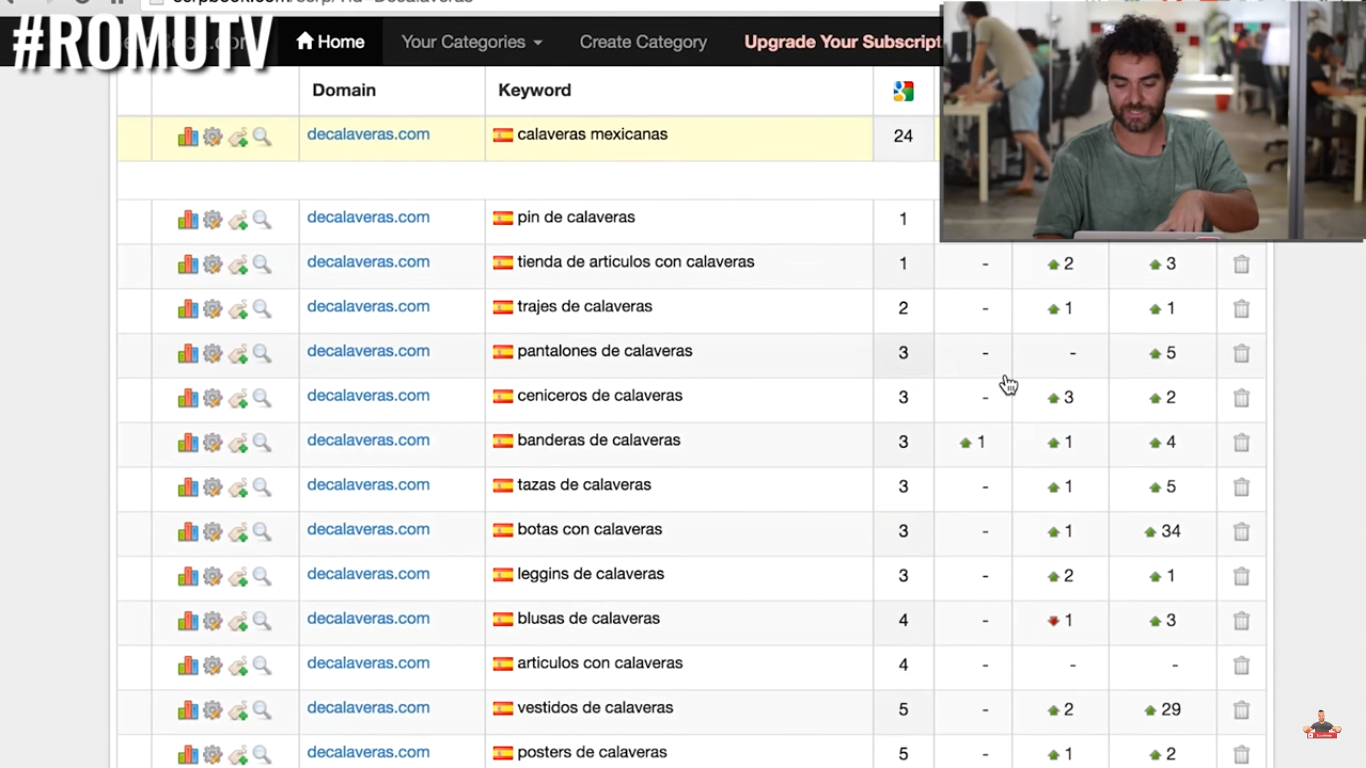
Task: Open bar chart for banderas de calaveras
Action: (x=188, y=443)
